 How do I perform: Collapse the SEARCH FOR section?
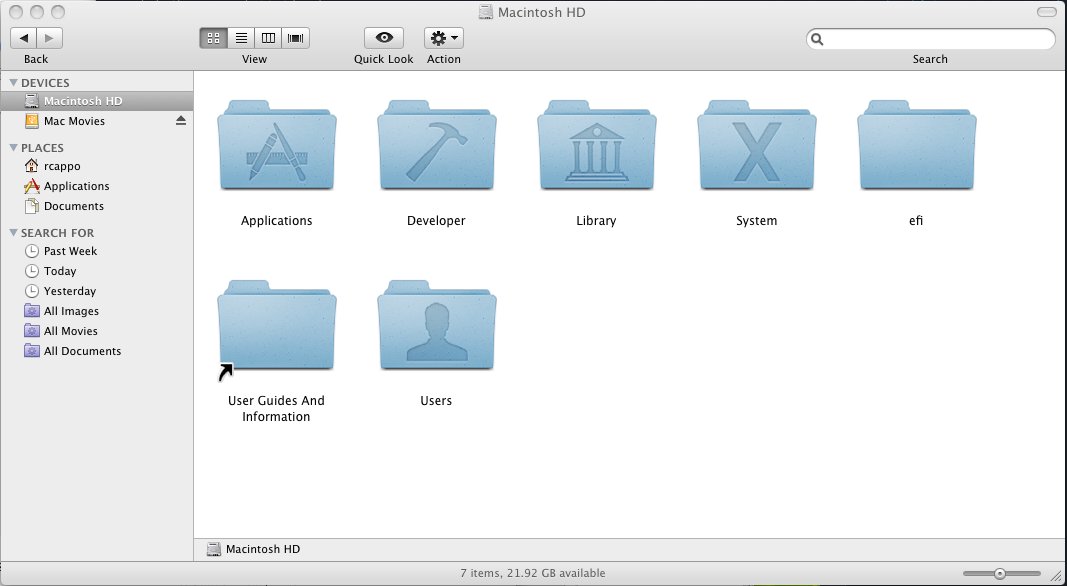[14, 233]
